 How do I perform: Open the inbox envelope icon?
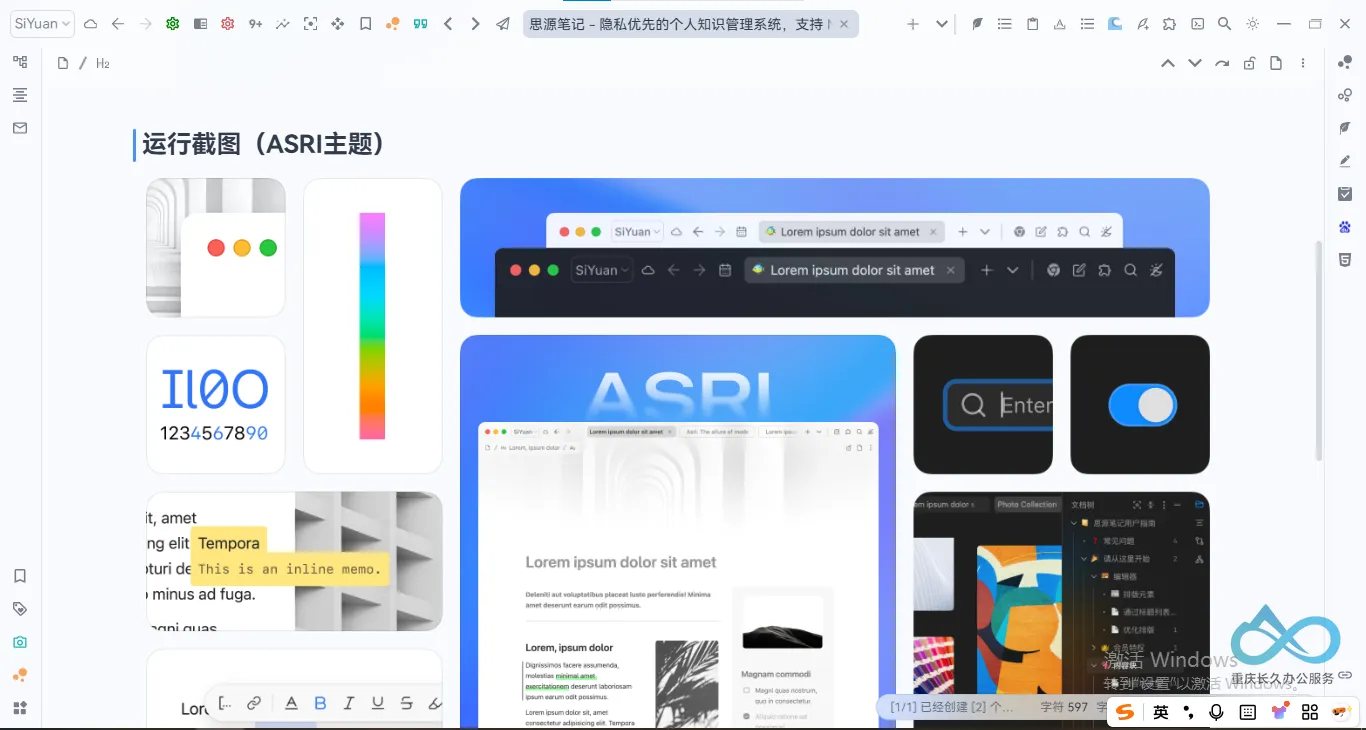[x=20, y=128]
